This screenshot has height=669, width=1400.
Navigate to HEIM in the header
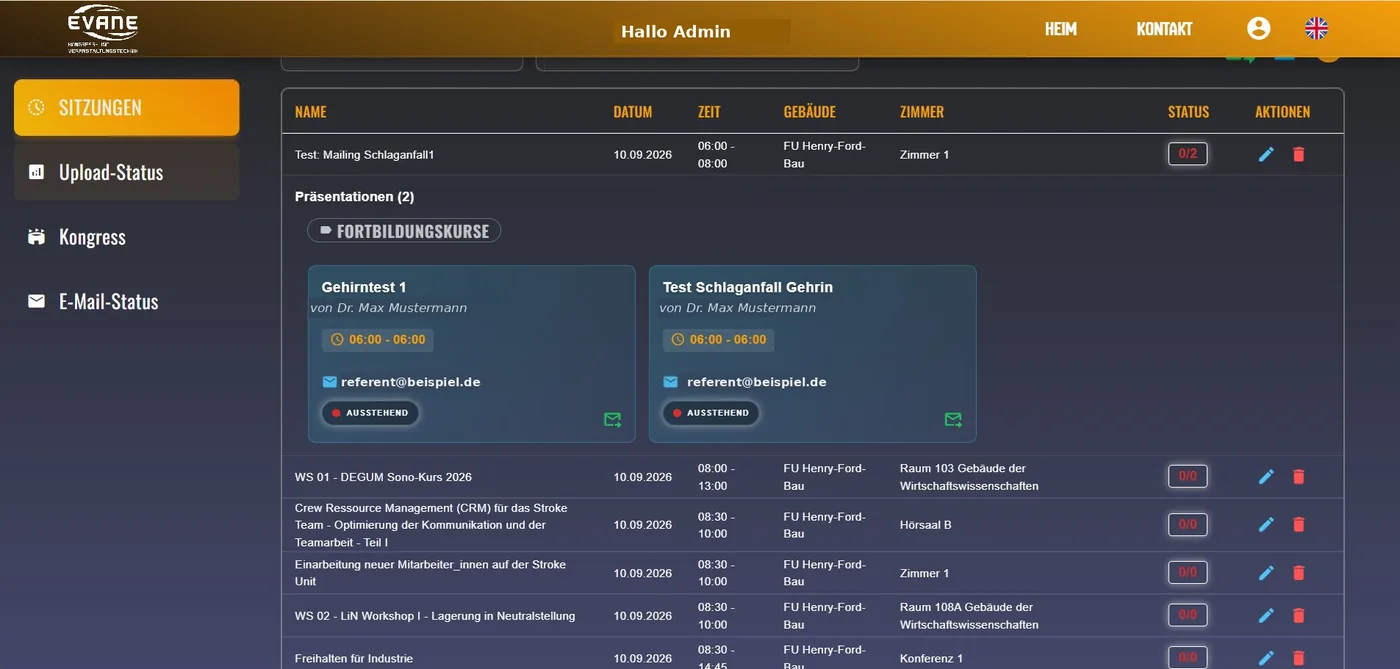point(1061,29)
